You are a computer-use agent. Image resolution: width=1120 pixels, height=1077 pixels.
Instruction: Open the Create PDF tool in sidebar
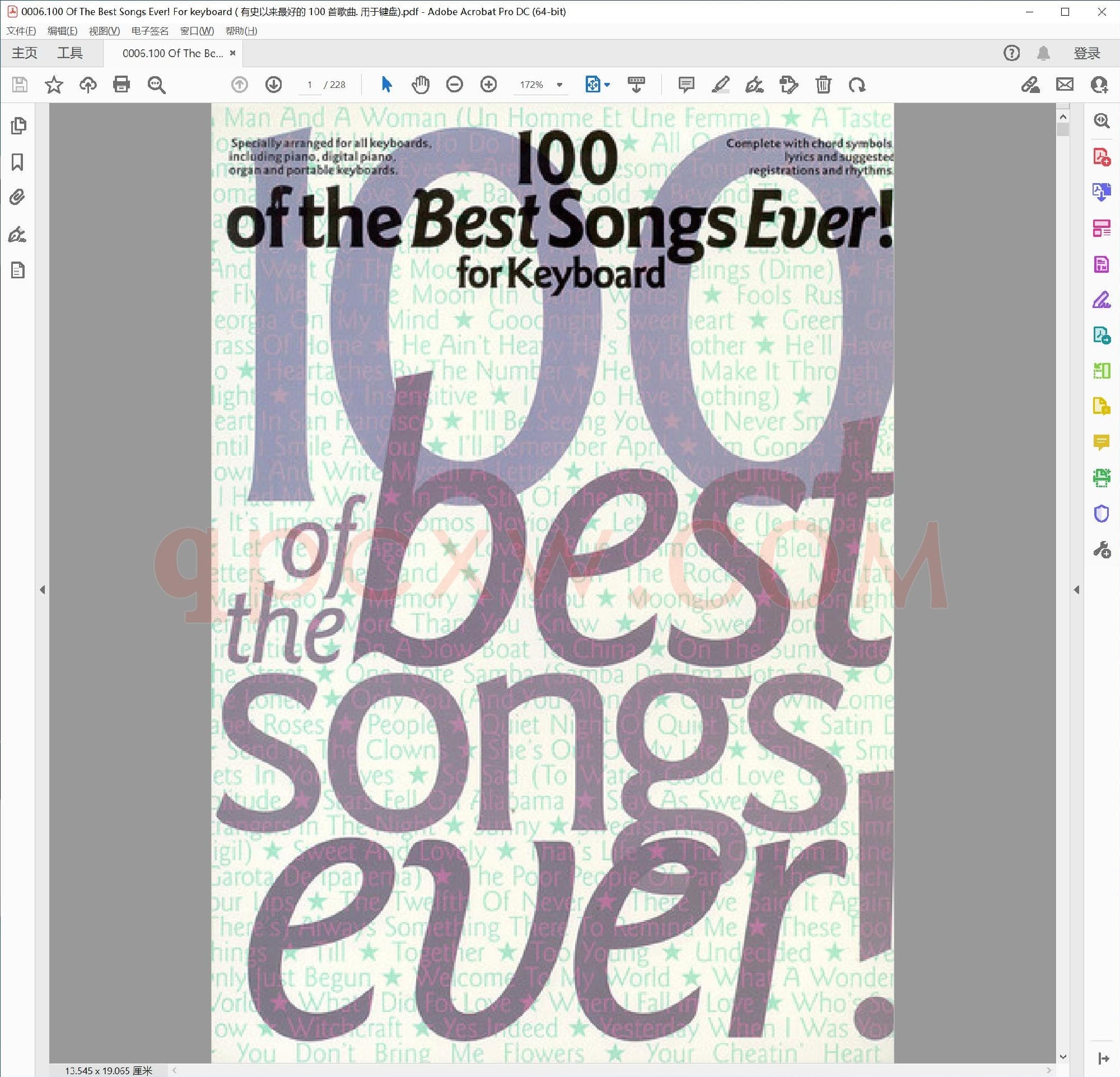1102,157
